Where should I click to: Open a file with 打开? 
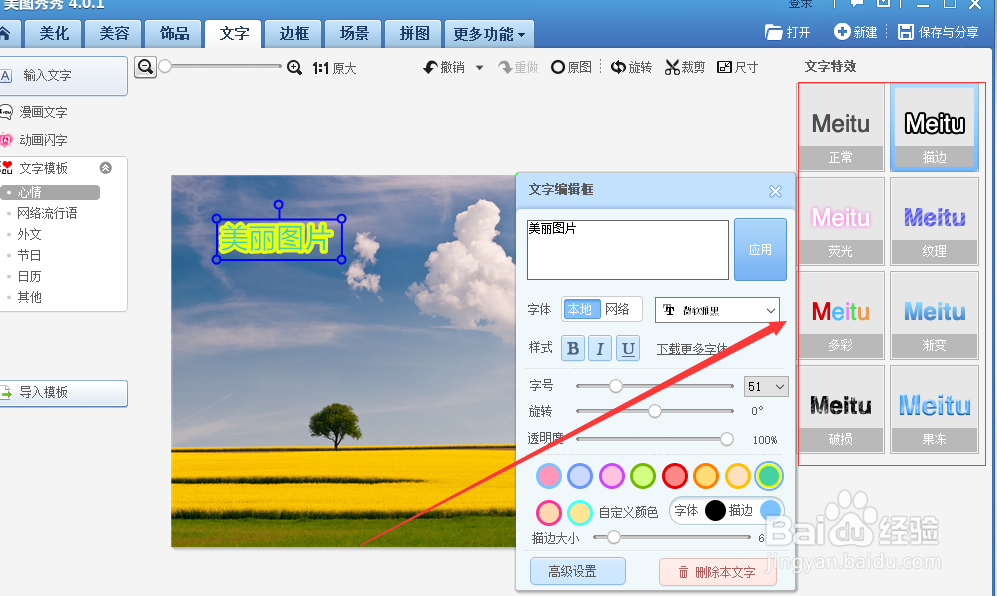point(788,32)
